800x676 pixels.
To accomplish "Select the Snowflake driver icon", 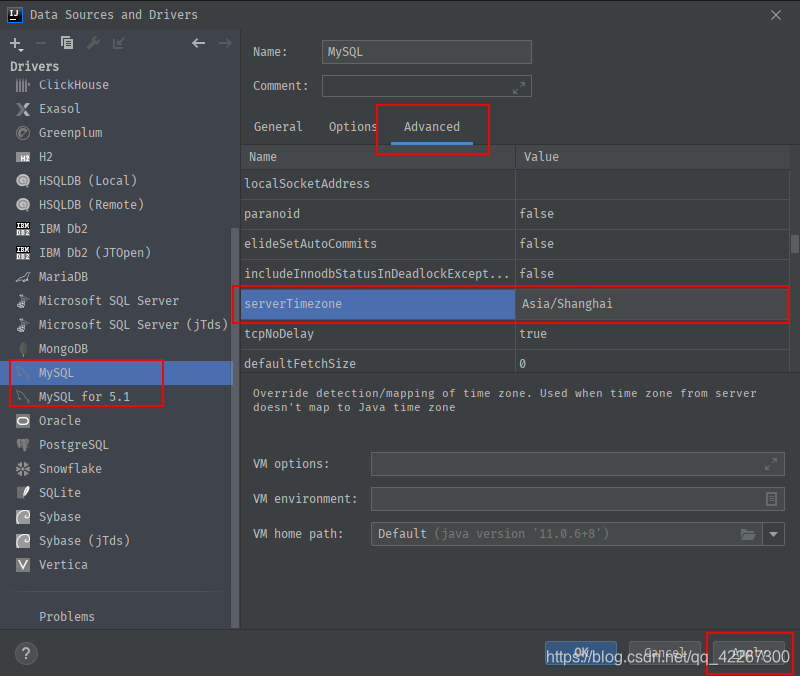I will (x=22, y=469).
